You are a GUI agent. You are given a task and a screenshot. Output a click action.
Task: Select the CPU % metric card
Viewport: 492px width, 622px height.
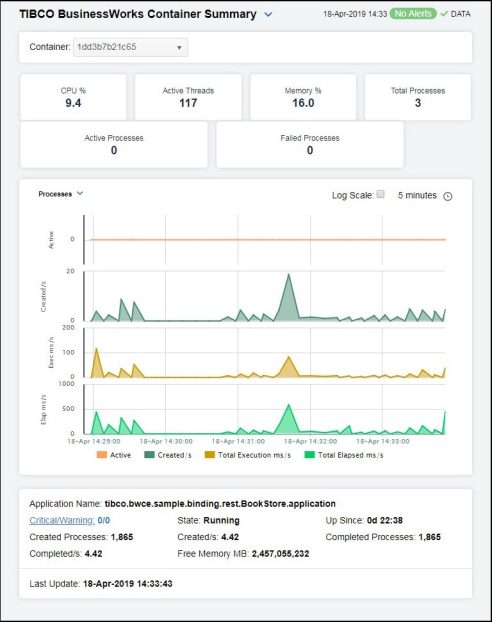coord(73,97)
